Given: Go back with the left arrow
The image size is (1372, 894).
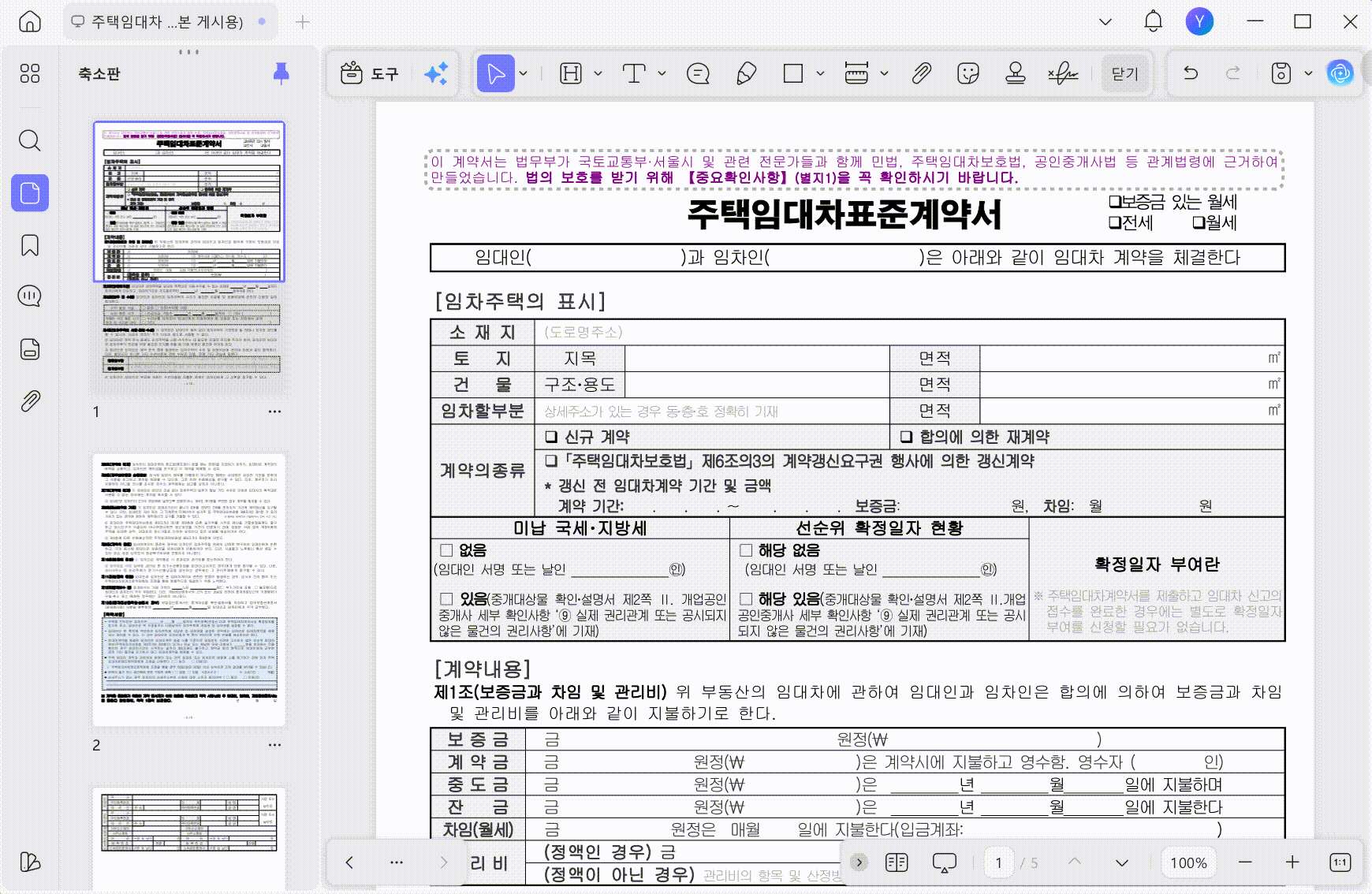Looking at the screenshot, I should (x=349, y=862).
